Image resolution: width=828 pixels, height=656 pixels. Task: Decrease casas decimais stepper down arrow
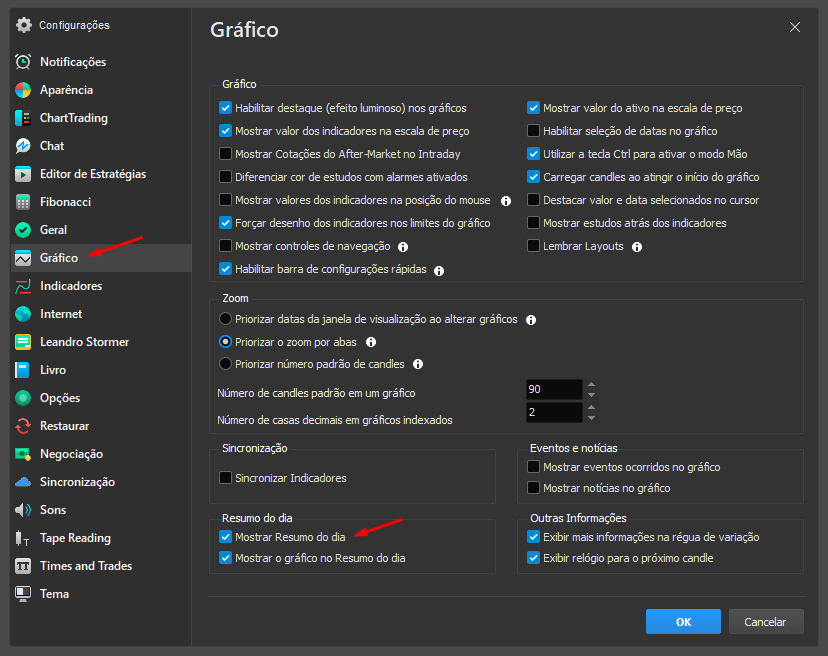[x=591, y=417]
